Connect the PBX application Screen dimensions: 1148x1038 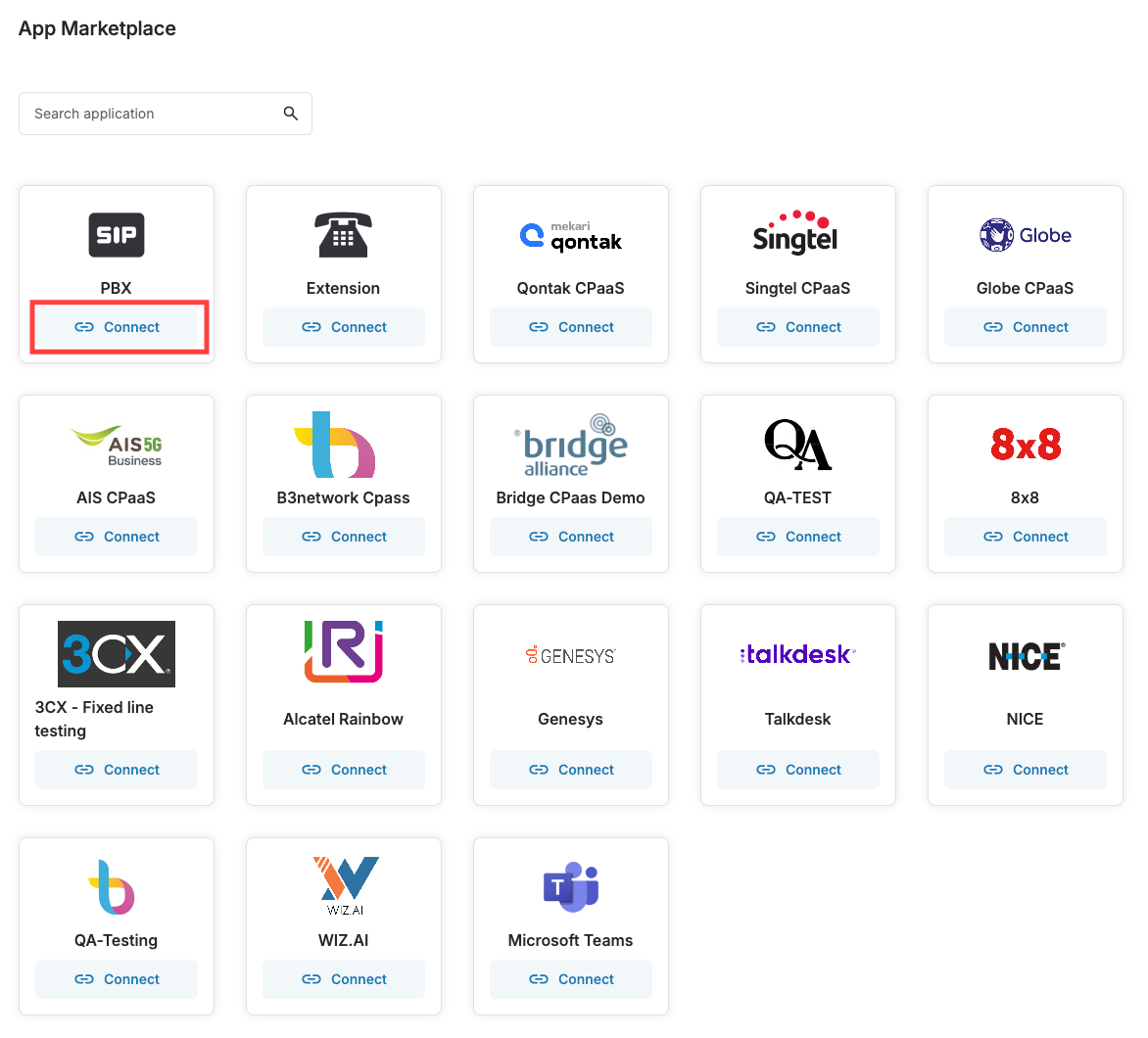(x=117, y=327)
